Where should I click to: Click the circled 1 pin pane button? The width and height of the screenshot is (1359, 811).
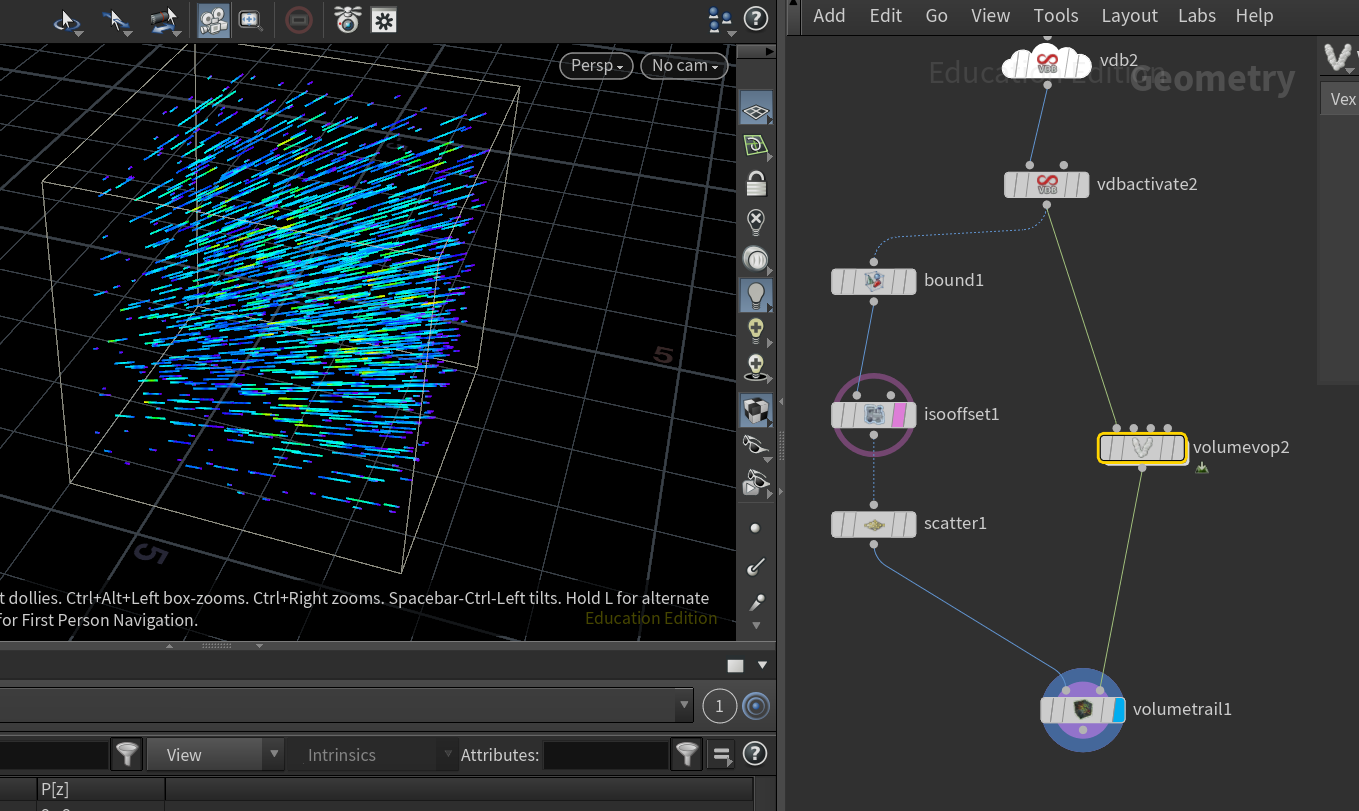719,706
